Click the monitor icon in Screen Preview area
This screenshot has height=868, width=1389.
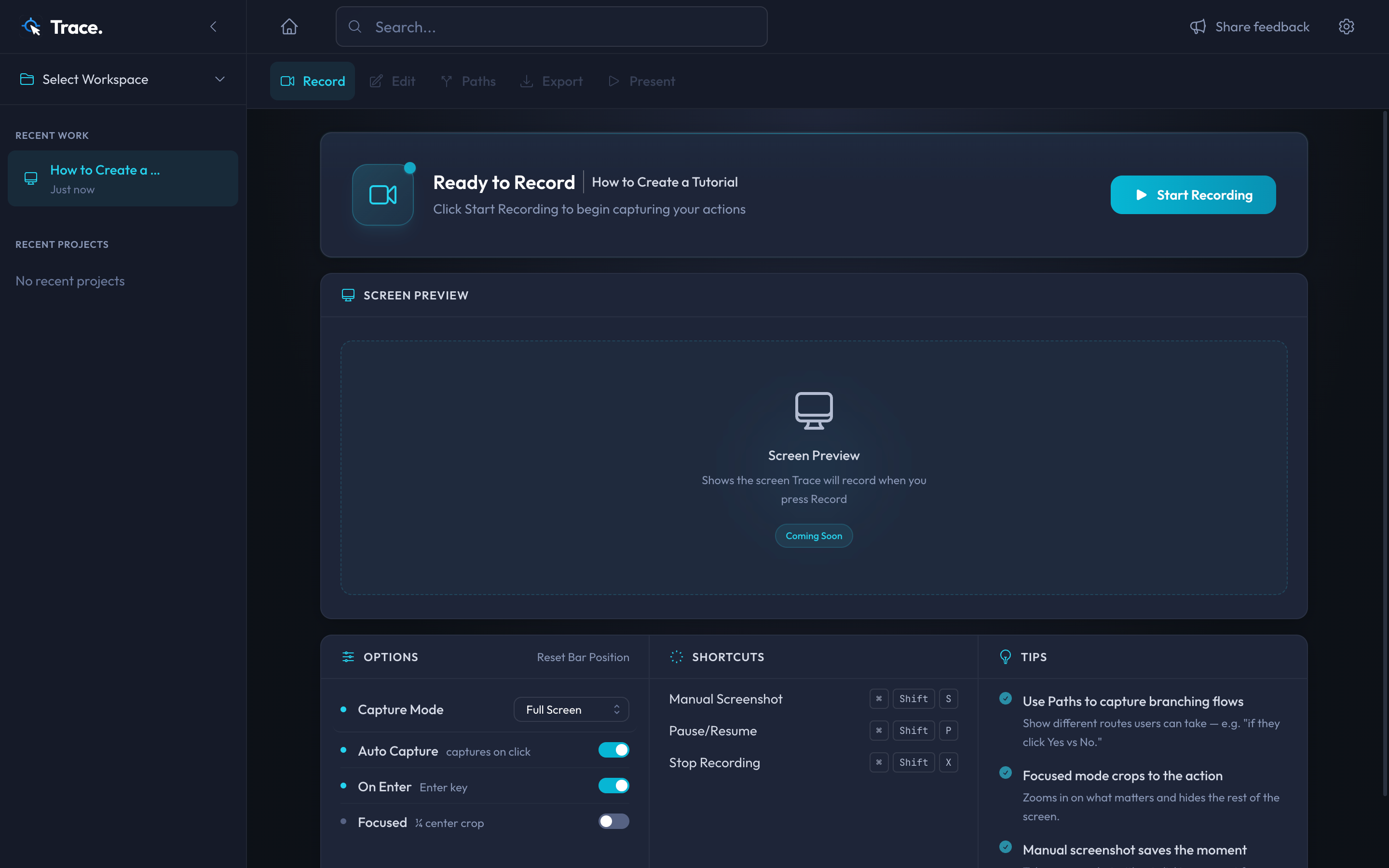[813, 410]
